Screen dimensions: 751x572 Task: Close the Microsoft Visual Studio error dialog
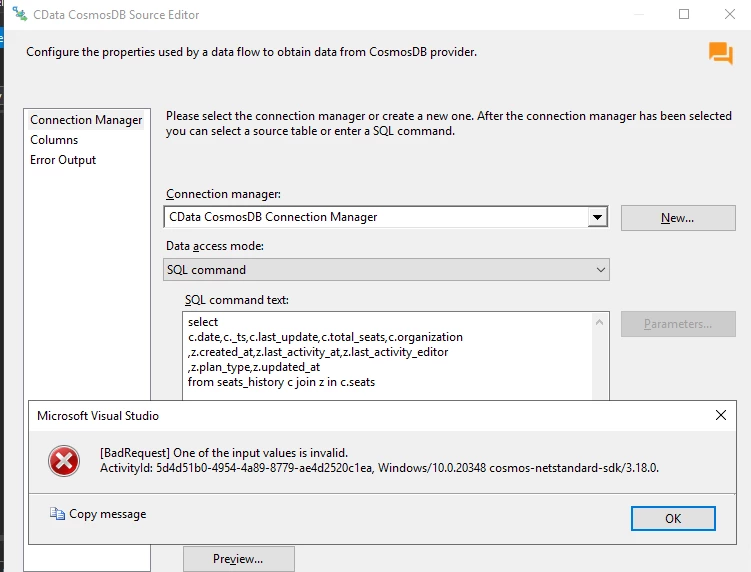pos(720,415)
